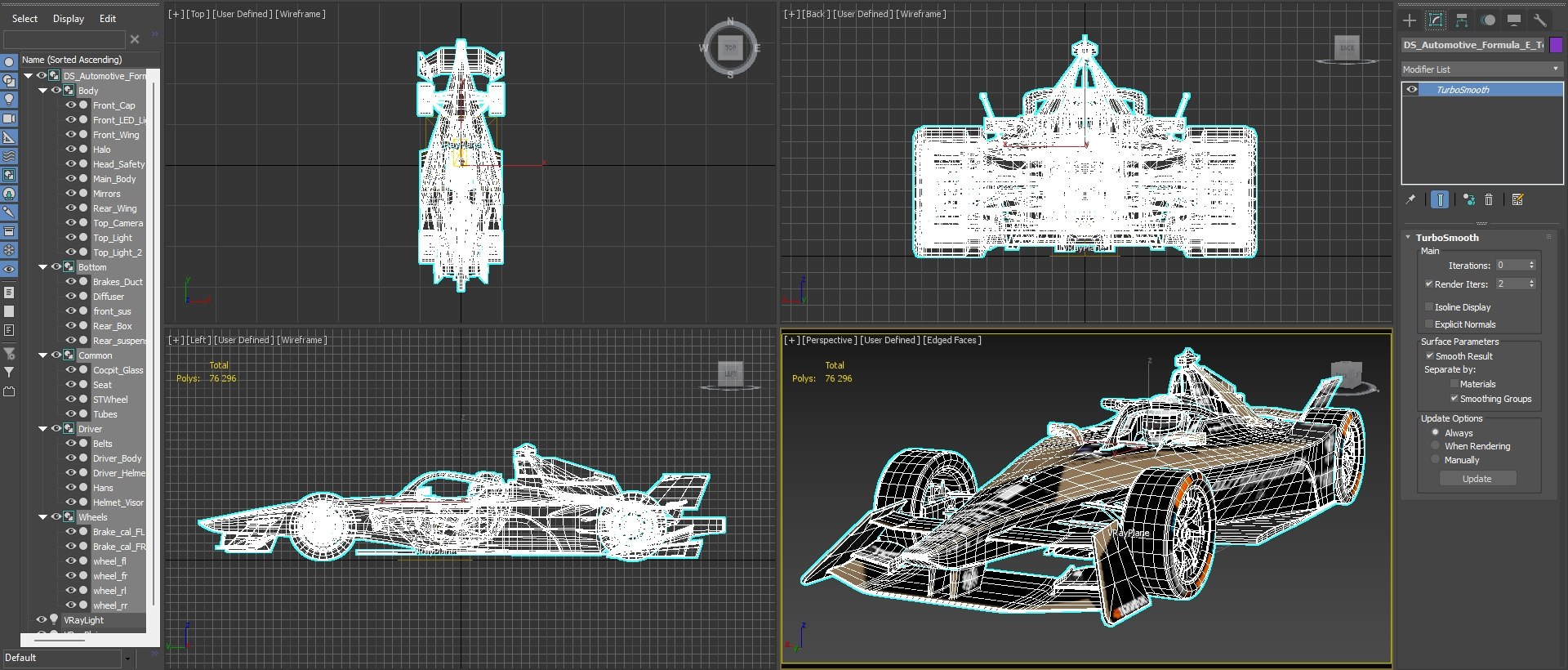Hide the Halo object eye icon
Image resolution: width=1568 pixels, height=670 pixels.
(70, 149)
